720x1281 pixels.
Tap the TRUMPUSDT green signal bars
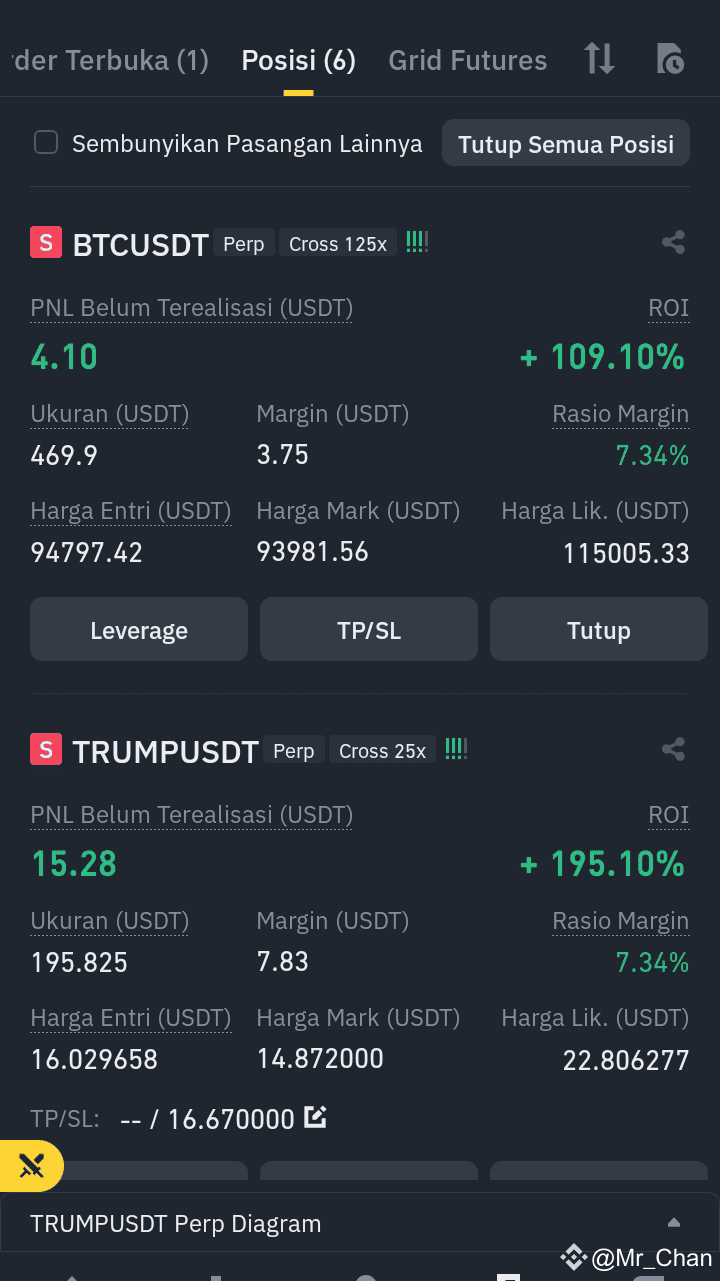456,748
